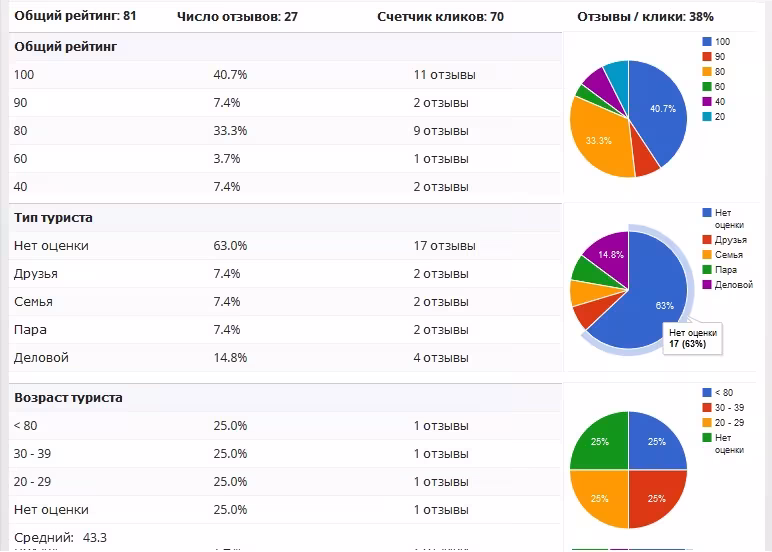Click the Счетчик кликов: 70 header
Image resolution: width=772 pixels, height=552 pixels.
coord(440,16)
